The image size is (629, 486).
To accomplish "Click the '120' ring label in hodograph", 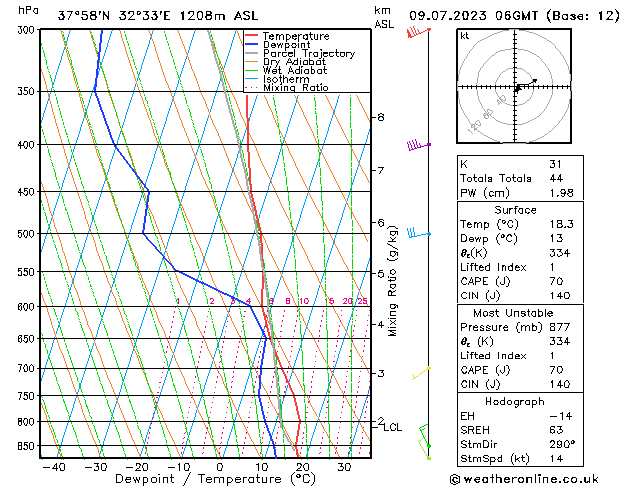I will click(474, 127).
